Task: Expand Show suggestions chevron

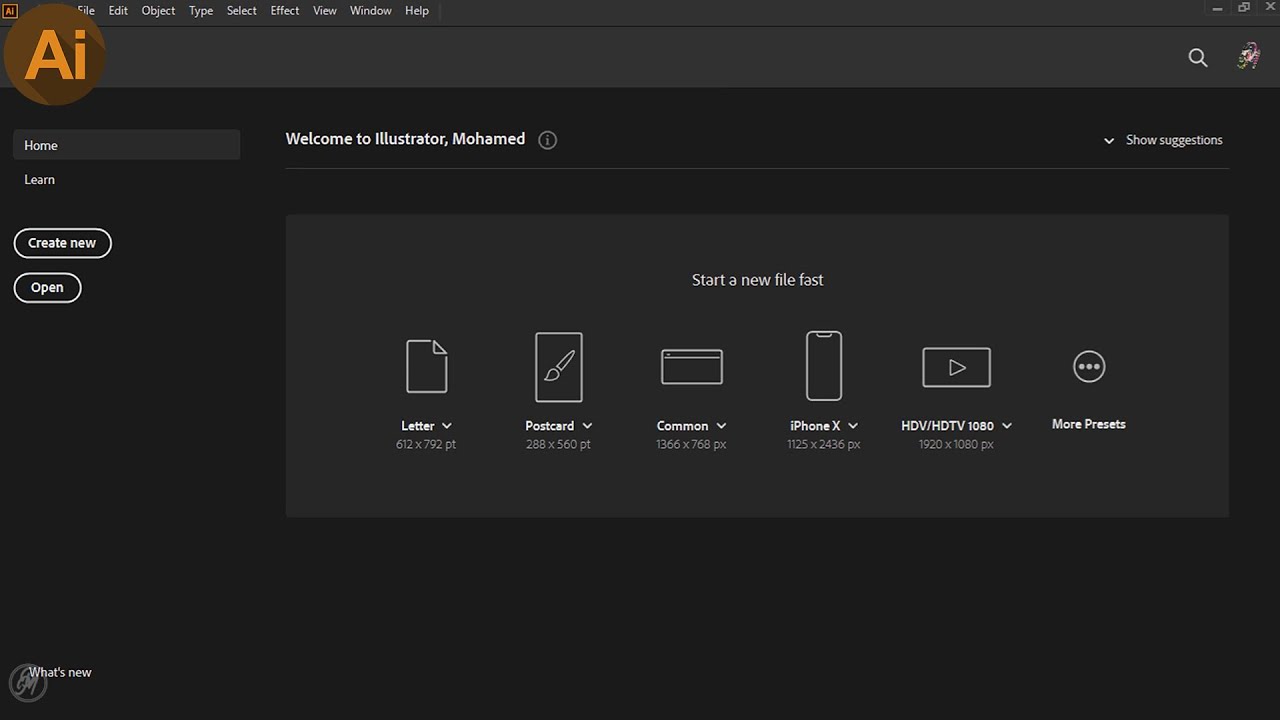Action: (1109, 141)
